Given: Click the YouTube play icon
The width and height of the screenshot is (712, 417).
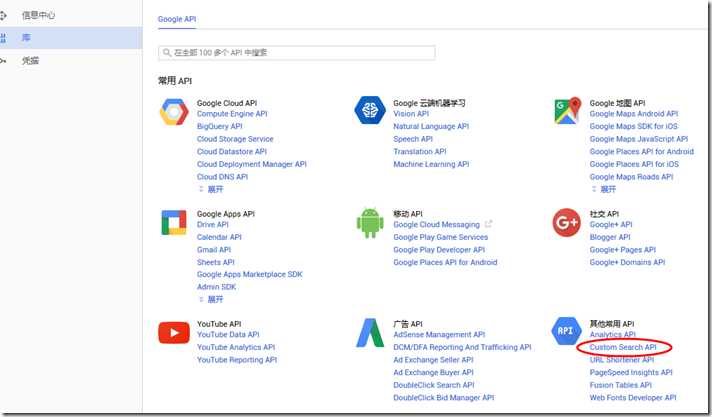Looking at the screenshot, I should tap(174, 333).
